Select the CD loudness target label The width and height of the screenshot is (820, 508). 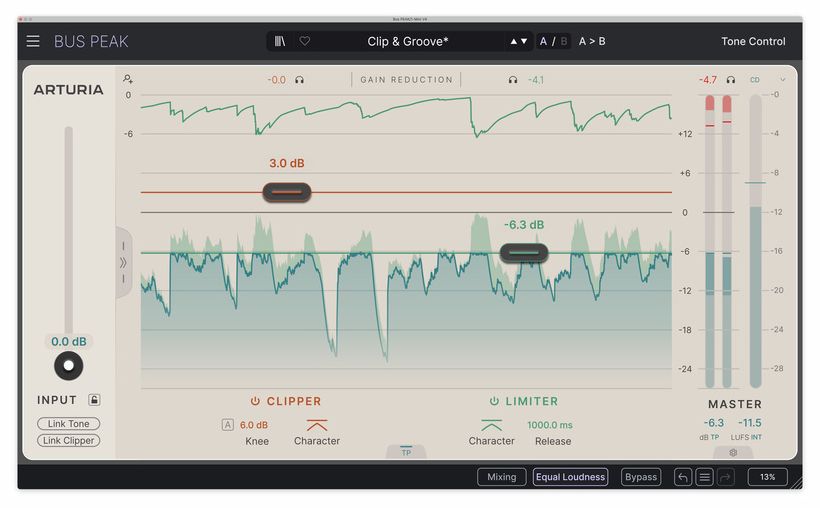pyautogui.click(x=755, y=80)
